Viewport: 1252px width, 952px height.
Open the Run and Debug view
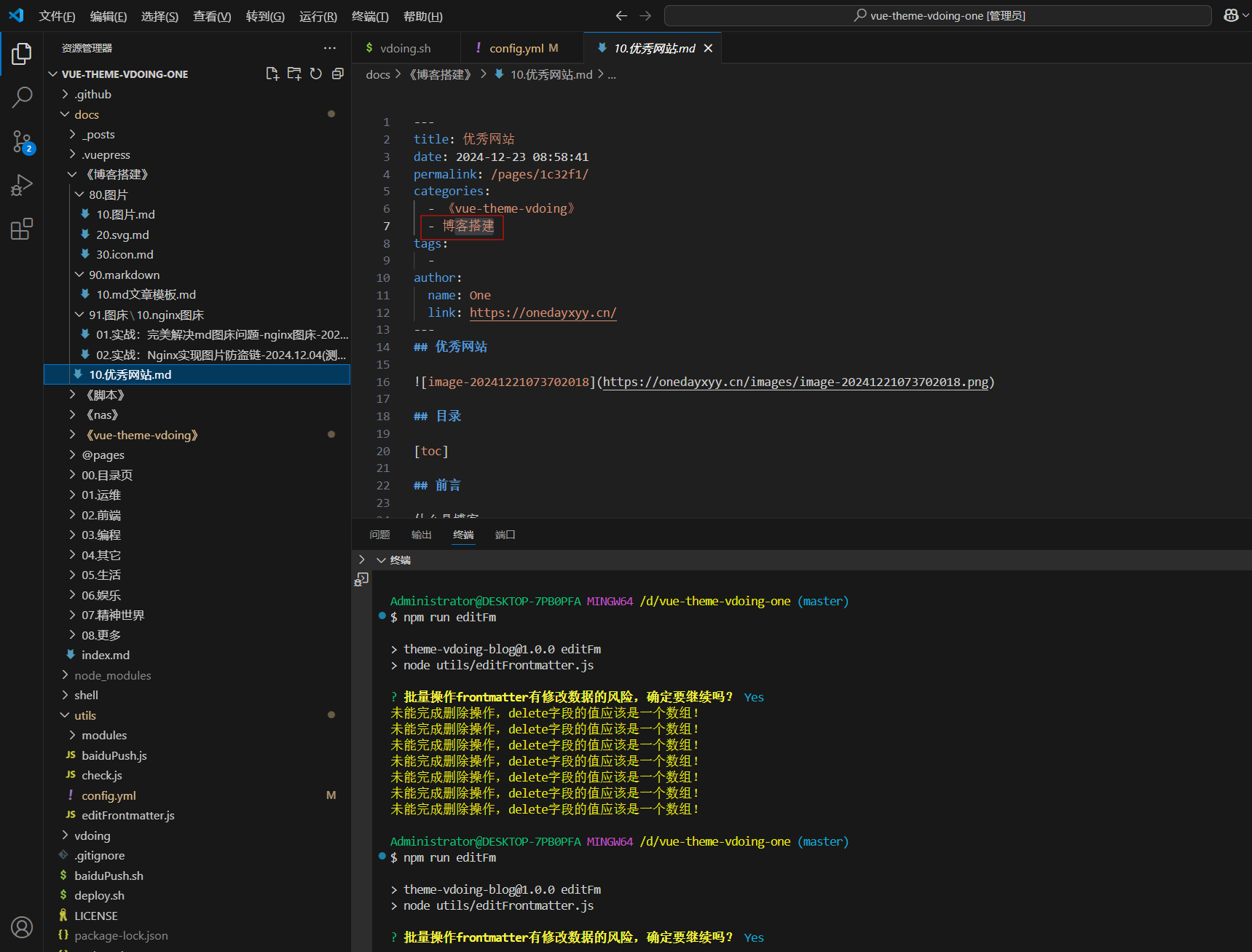click(22, 185)
